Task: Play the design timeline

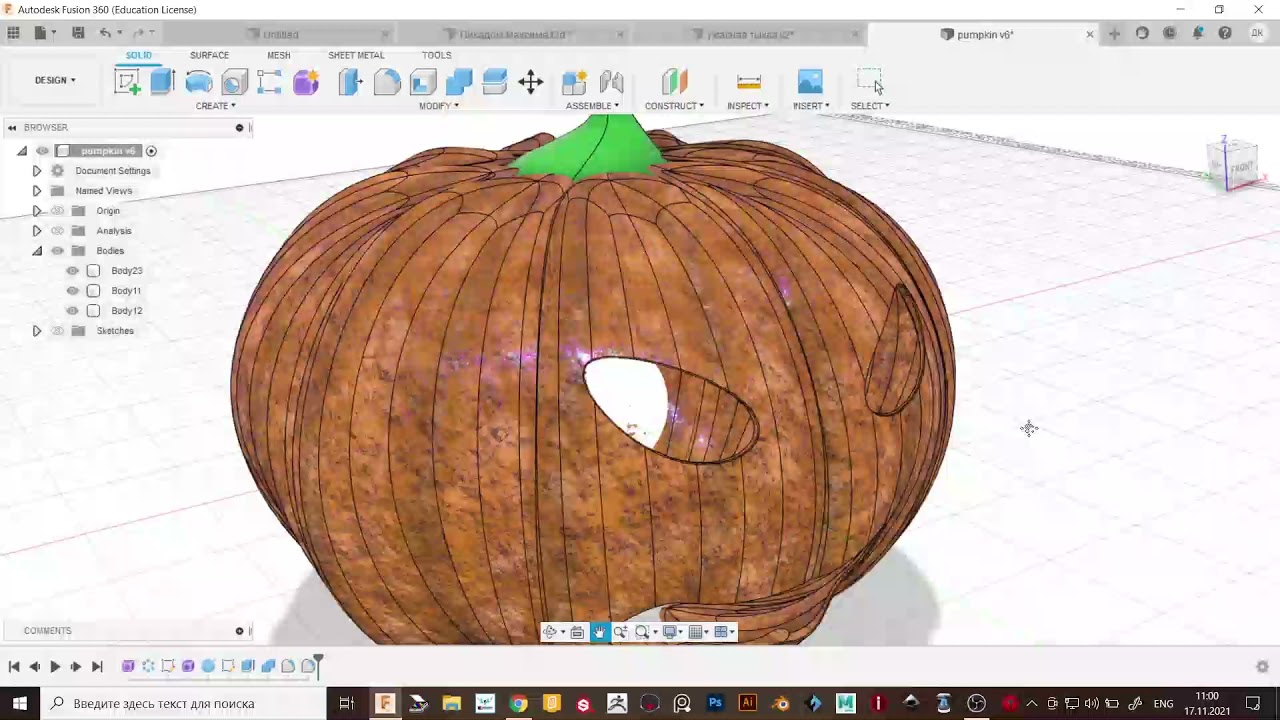Action: point(55,666)
